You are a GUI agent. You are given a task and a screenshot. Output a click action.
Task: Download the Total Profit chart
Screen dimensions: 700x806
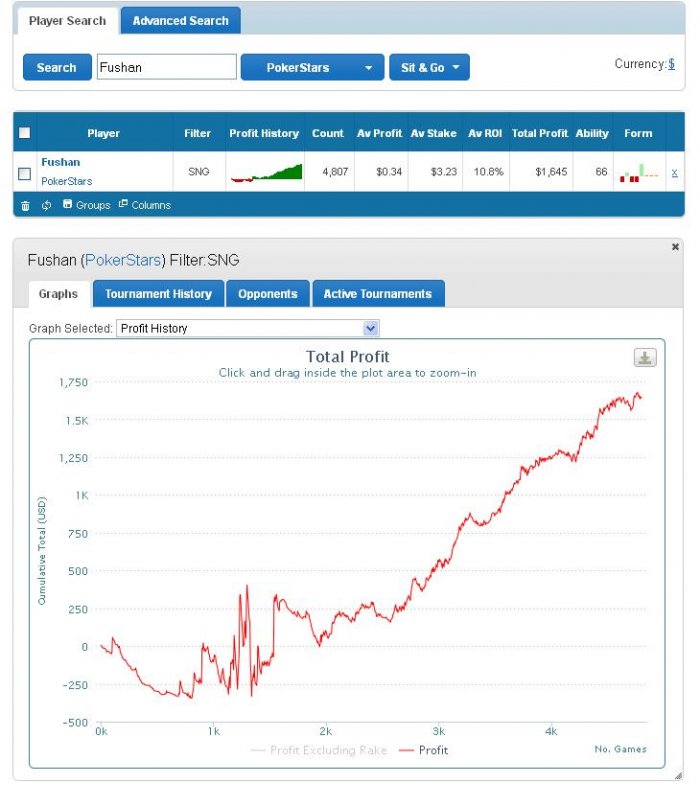645,358
